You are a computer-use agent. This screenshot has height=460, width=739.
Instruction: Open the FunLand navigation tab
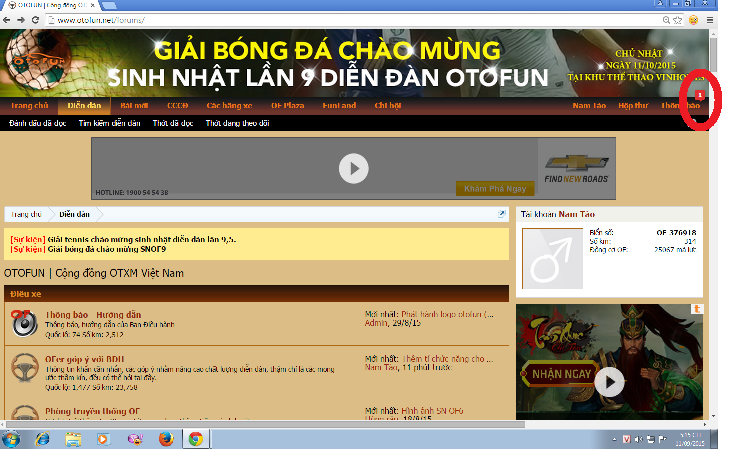[x=339, y=106]
